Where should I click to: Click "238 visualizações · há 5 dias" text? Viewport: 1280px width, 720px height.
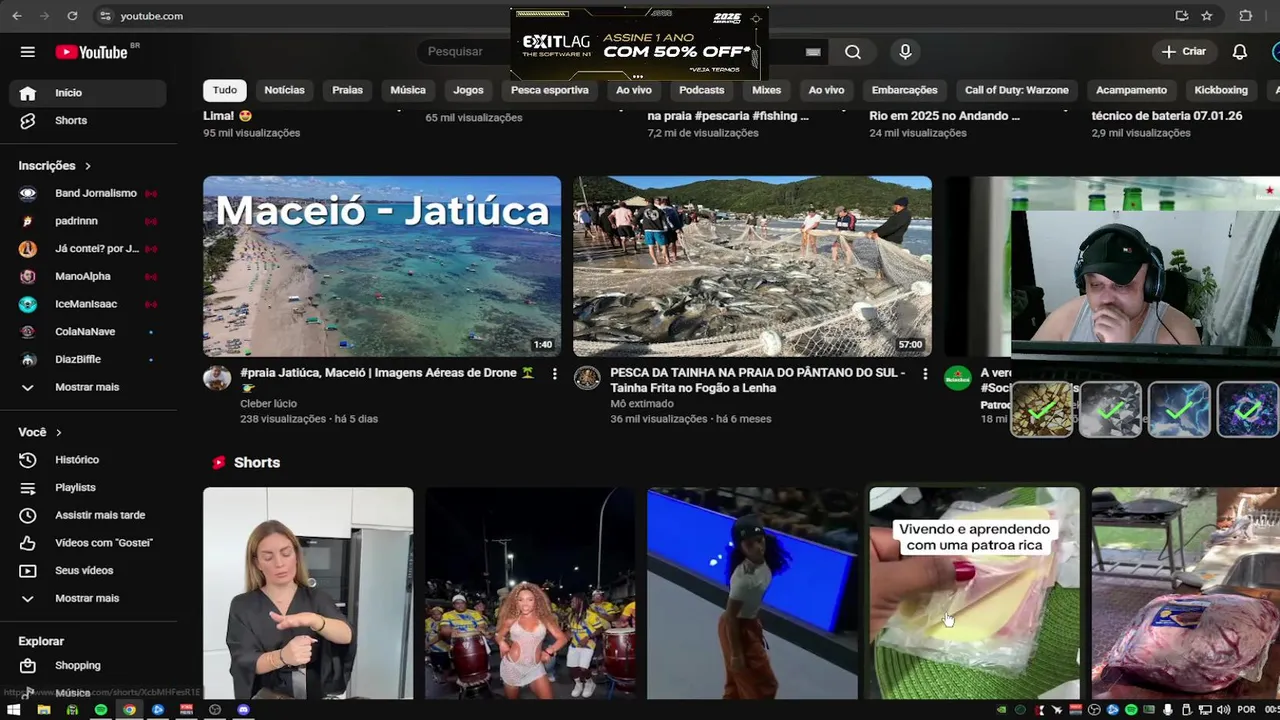click(x=309, y=419)
